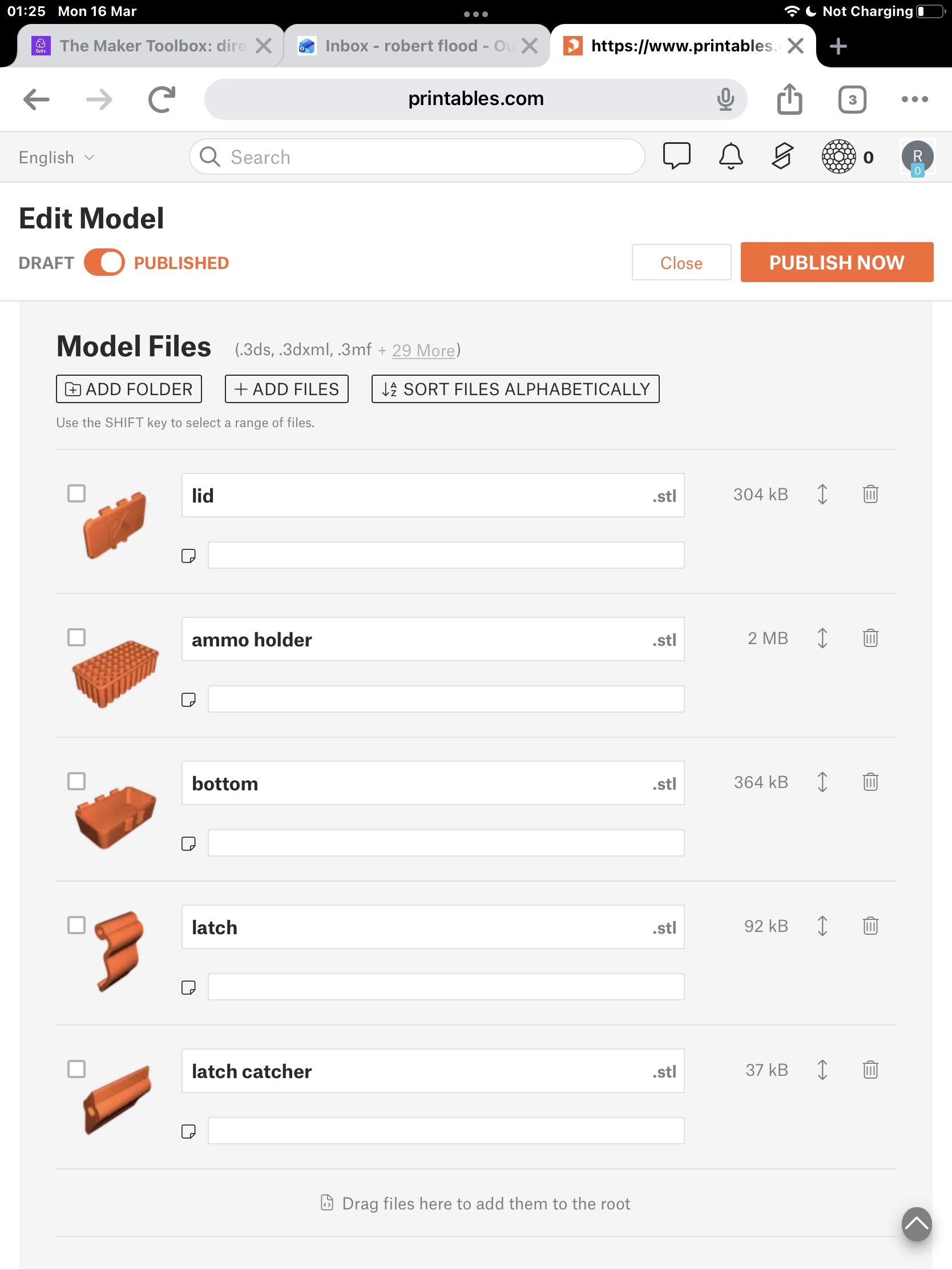Delete the latch catcher file
The image size is (952, 1270).
[870, 1070]
